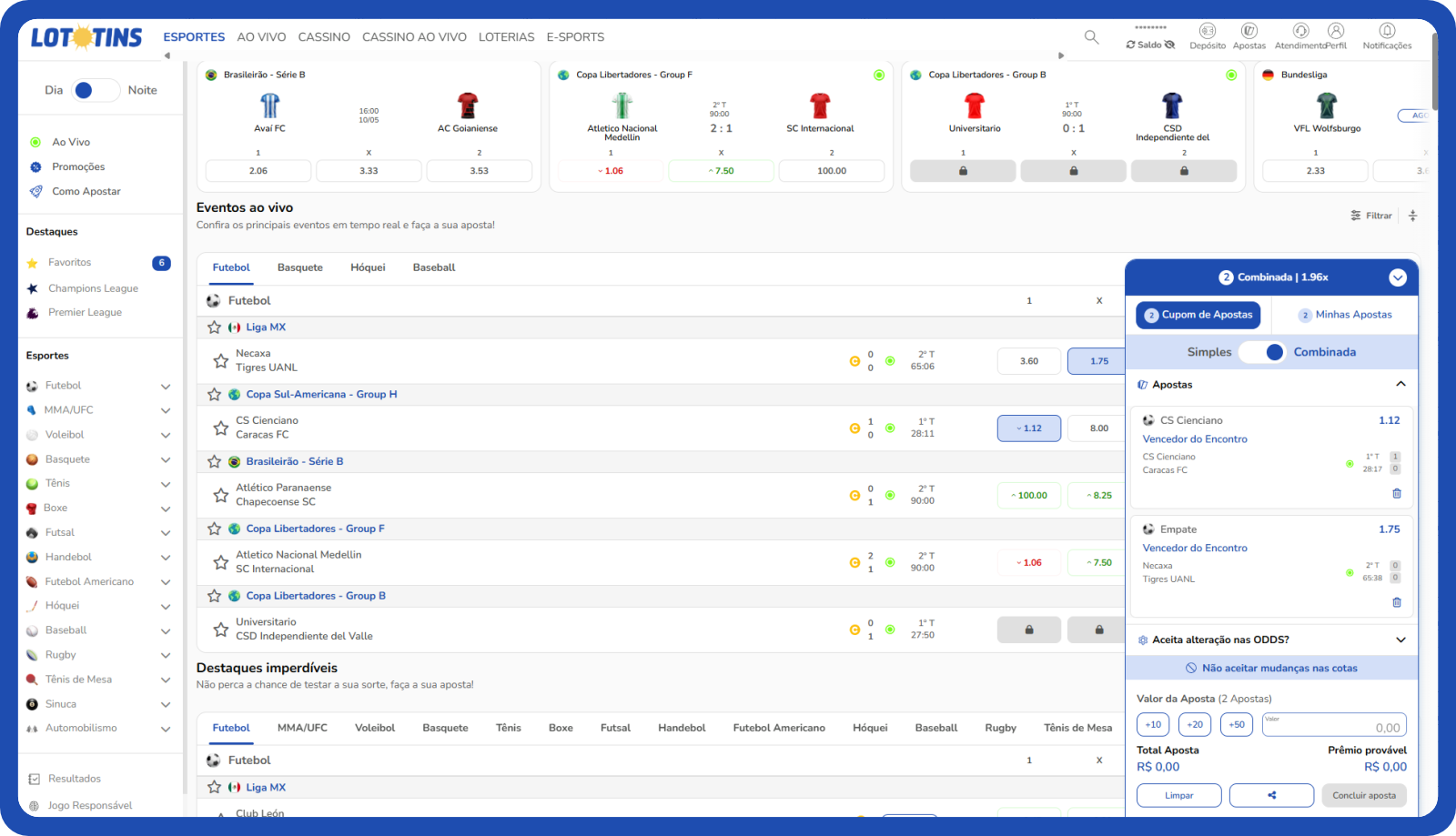The image size is (1456, 836).
Task: Expand Voleibol in the sidebar
Action: click(x=166, y=436)
